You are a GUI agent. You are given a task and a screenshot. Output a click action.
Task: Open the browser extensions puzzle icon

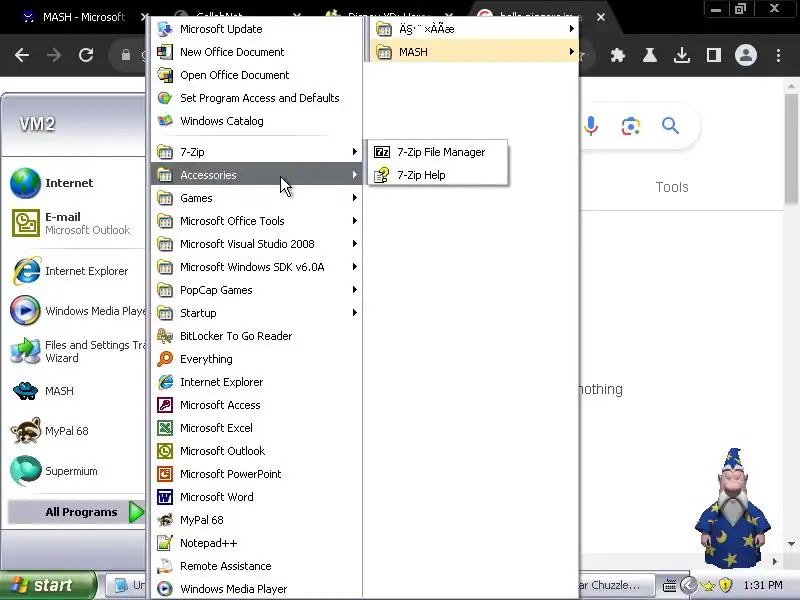pyautogui.click(x=618, y=55)
